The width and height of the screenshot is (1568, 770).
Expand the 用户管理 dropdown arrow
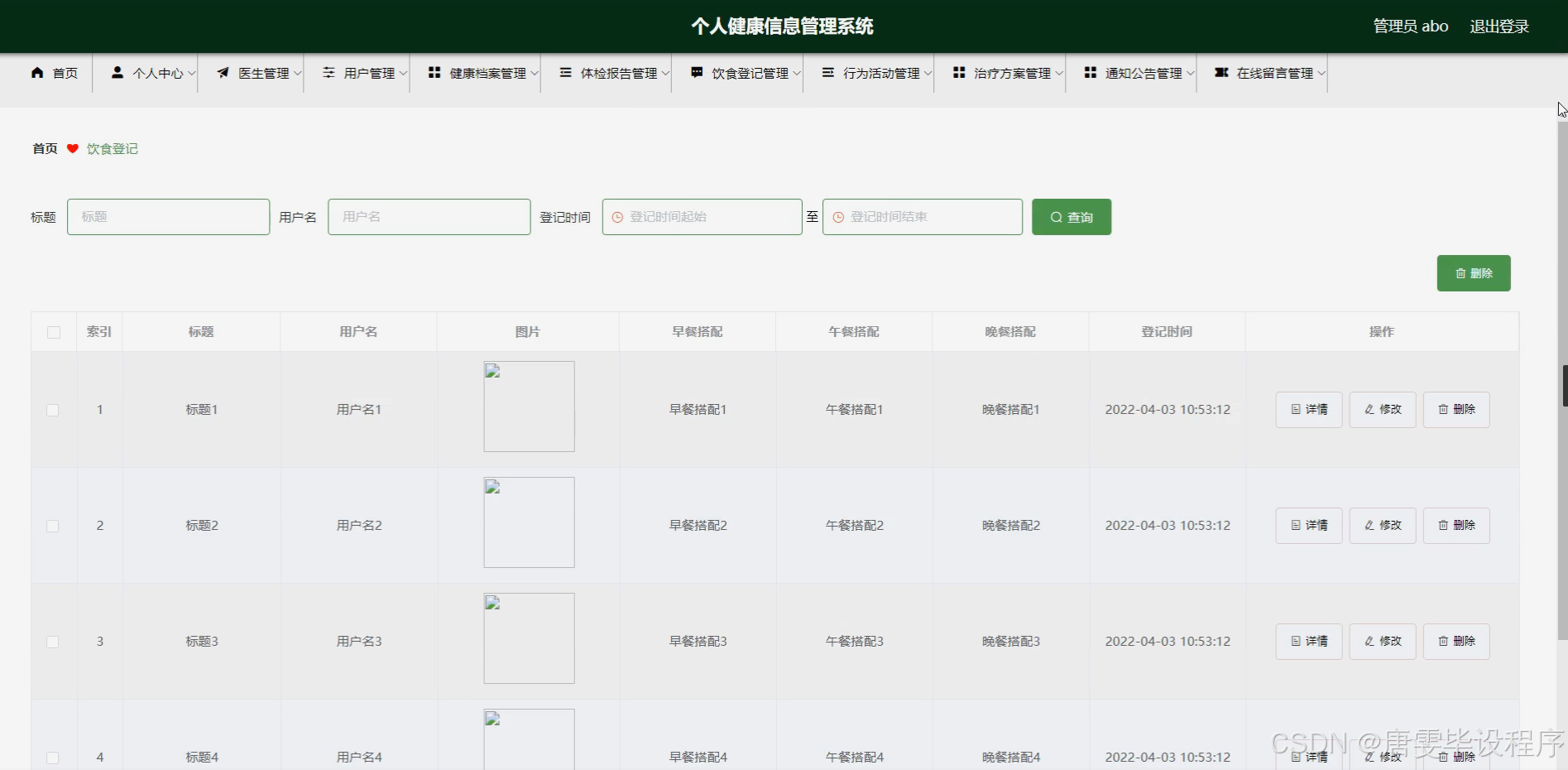[403, 74]
